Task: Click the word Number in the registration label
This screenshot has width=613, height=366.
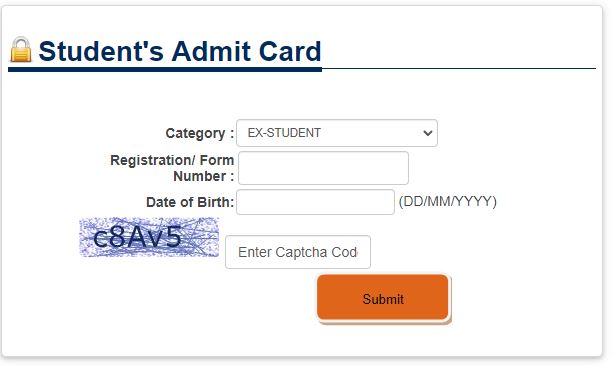Action: tap(200, 176)
